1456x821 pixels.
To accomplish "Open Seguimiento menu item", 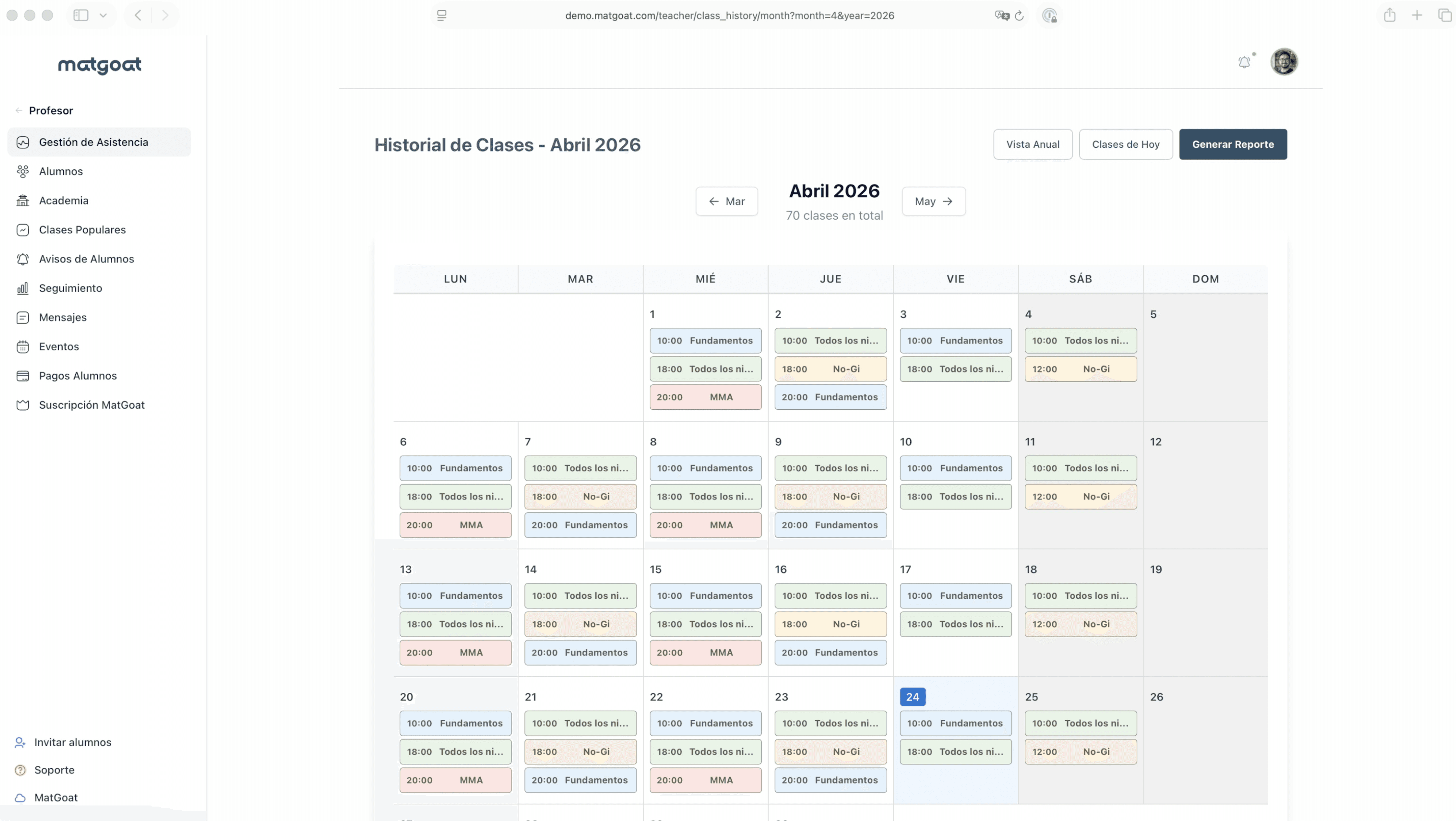I will (99, 288).
